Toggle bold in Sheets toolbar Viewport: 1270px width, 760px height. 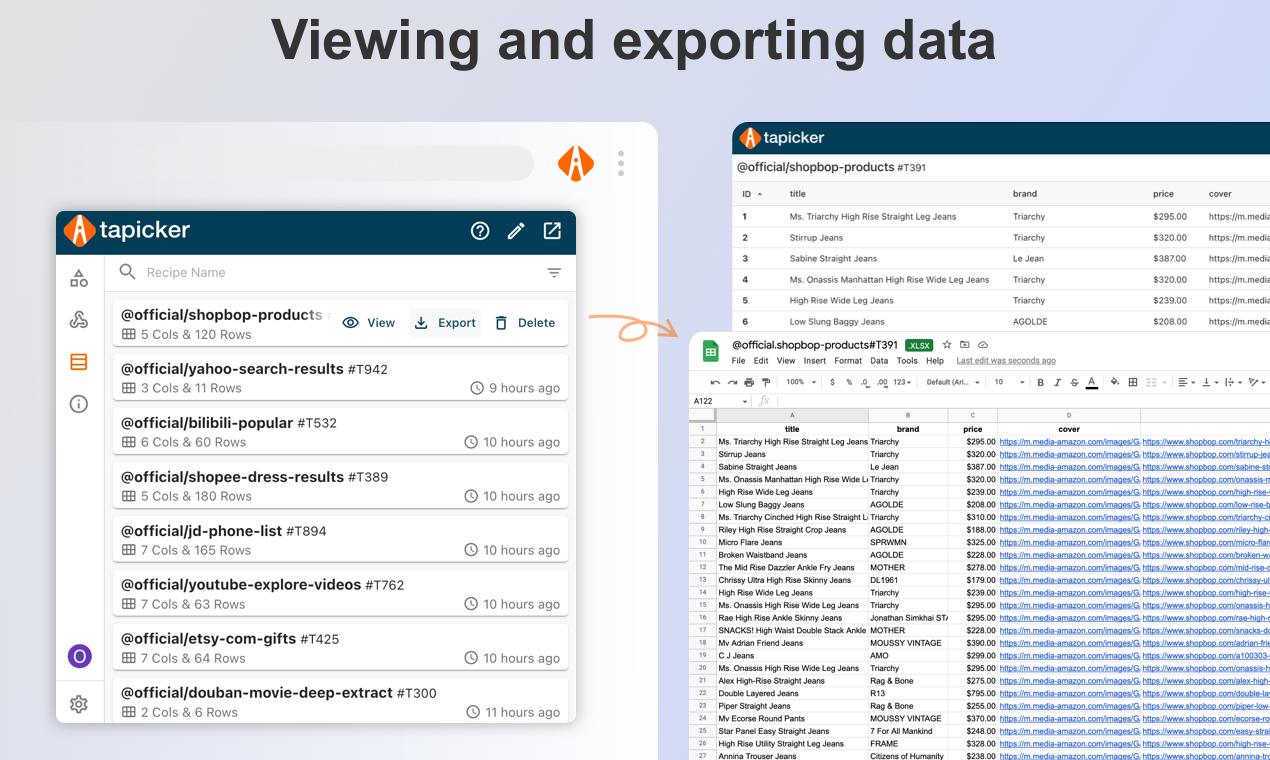[1040, 382]
